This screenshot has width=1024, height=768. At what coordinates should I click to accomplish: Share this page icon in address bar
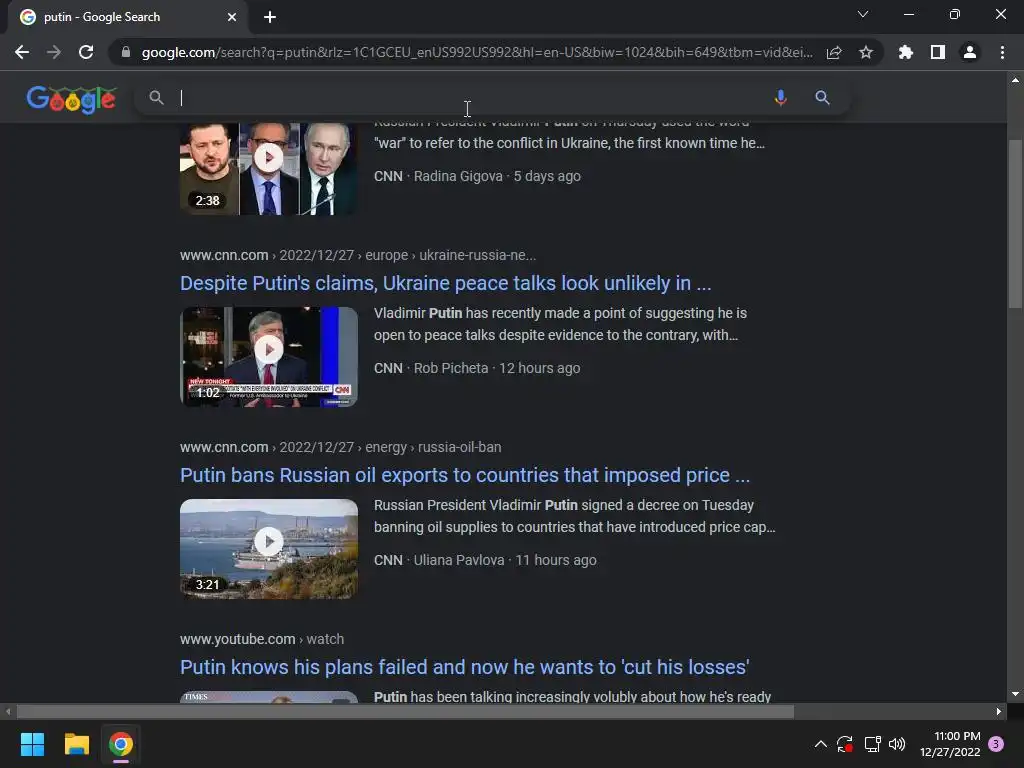[x=834, y=52]
